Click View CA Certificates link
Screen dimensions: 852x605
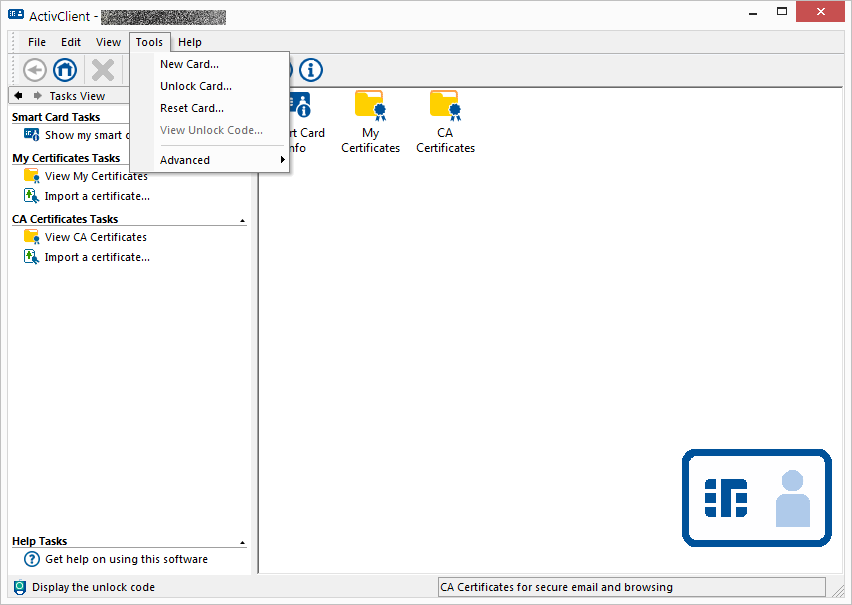(96, 237)
